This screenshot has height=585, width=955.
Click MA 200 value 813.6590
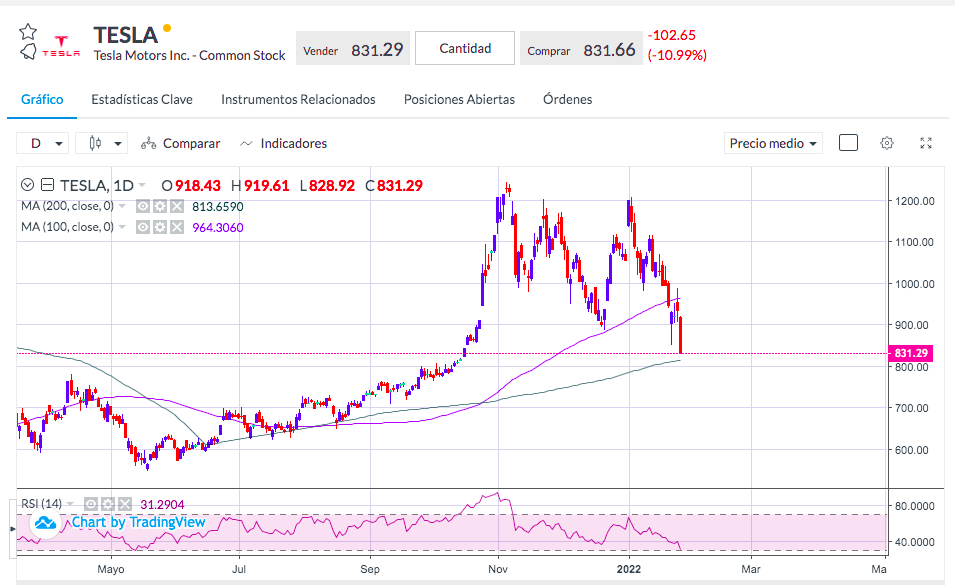[217, 207]
